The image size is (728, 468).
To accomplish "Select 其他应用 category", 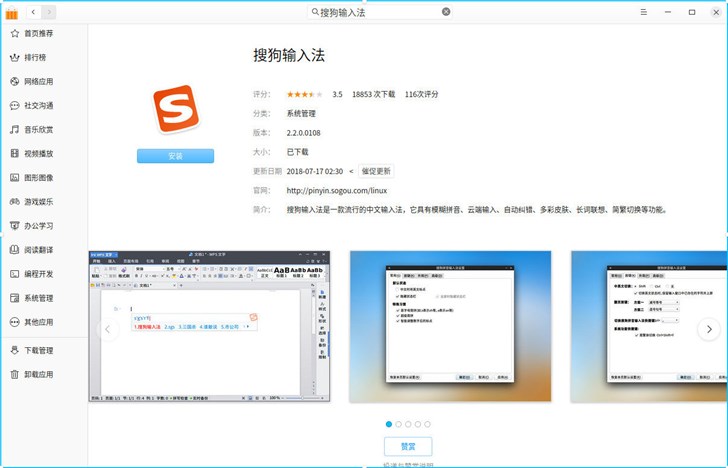I will [39, 322].
